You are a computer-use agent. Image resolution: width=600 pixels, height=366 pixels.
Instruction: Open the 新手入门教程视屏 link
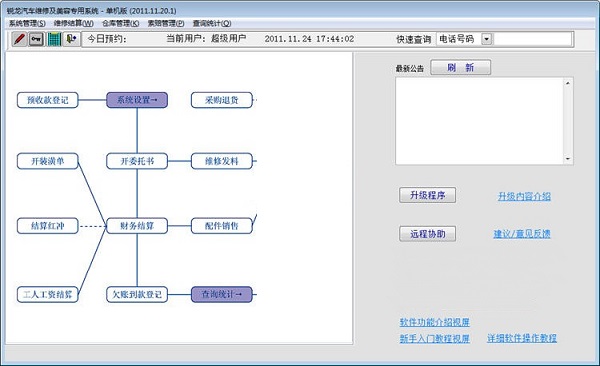coord(434,338)
